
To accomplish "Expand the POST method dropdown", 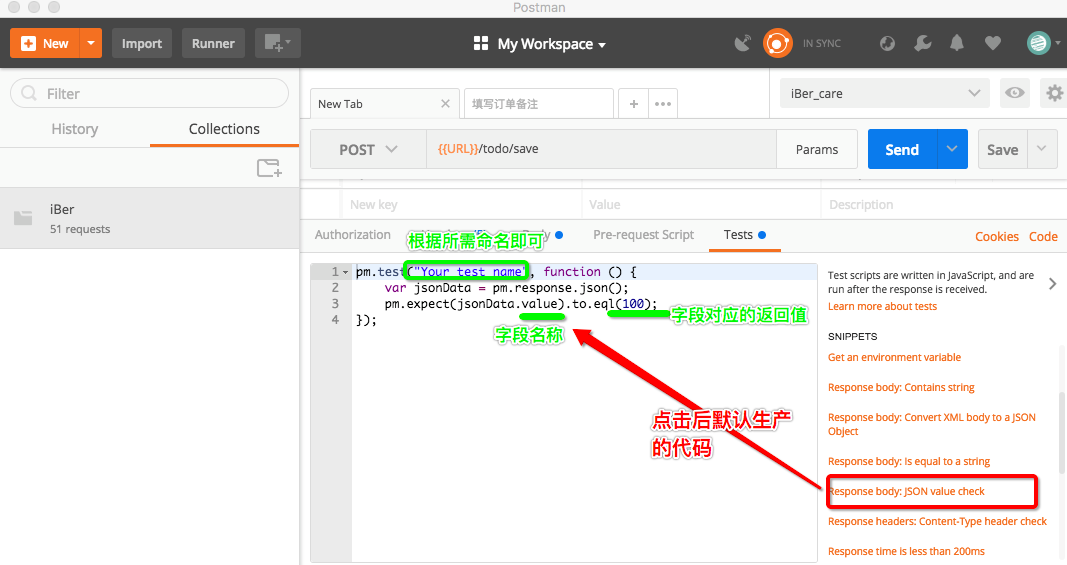I will 368,149.
